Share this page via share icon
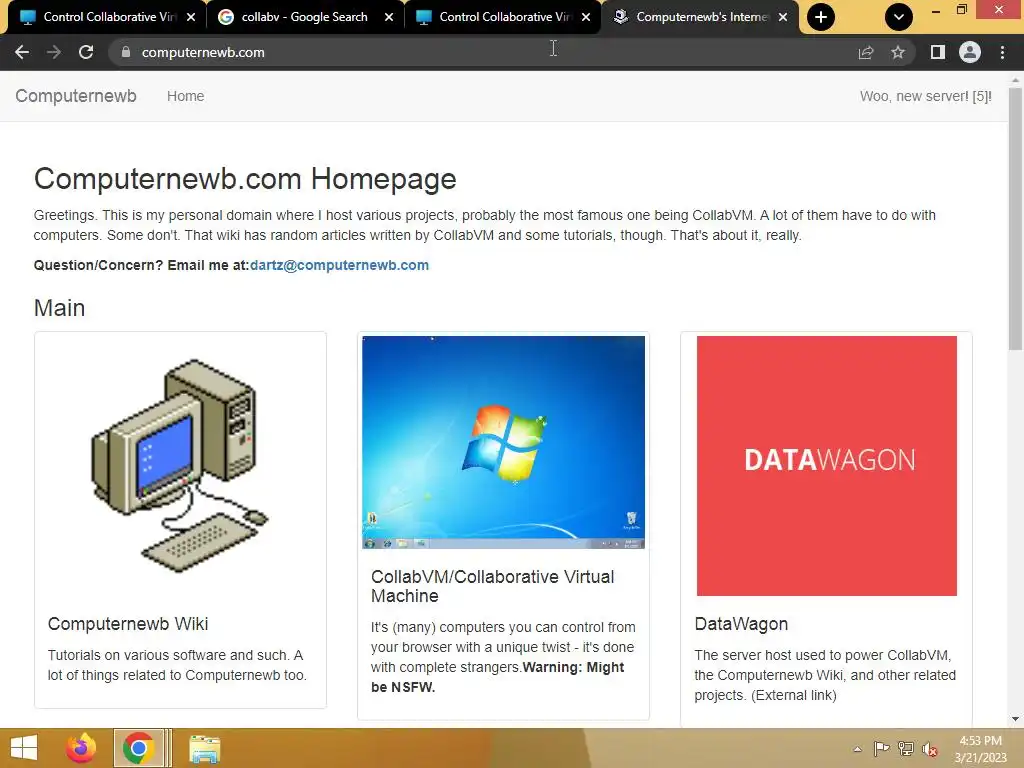1024x768 pixels. (x=866, y=52)
